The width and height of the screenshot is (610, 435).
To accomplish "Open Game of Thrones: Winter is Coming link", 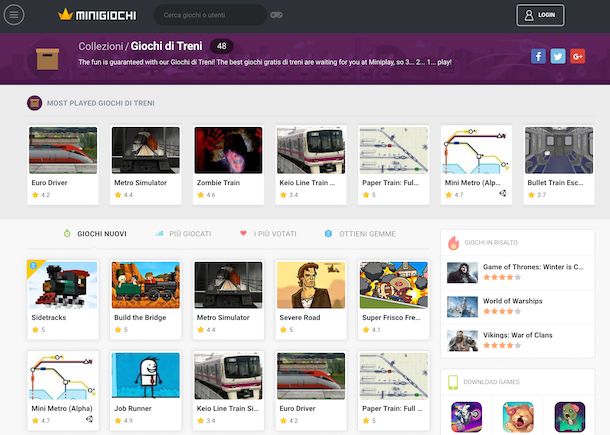I will (533, 267).
